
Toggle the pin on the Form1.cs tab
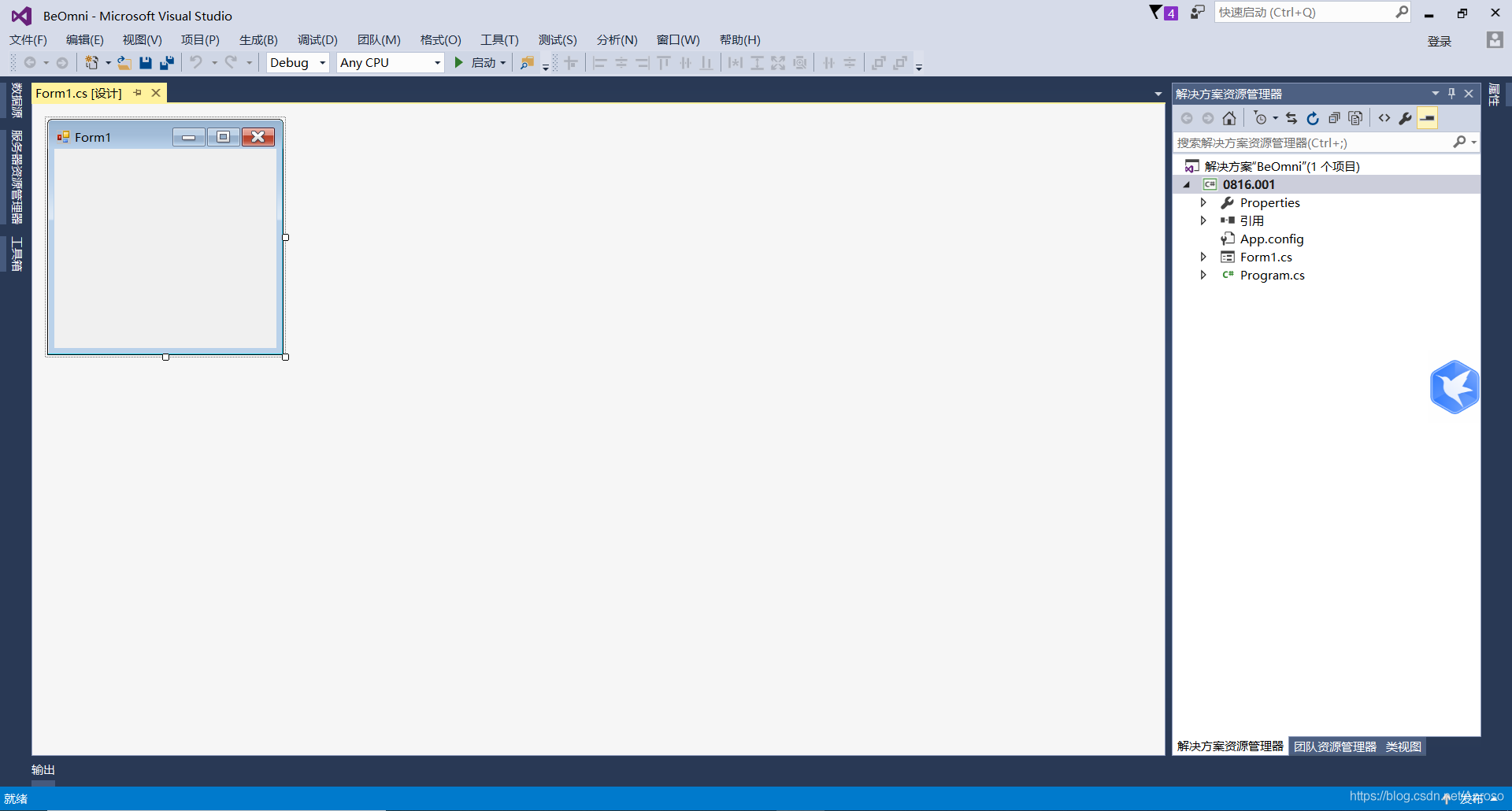pos(138,93)
